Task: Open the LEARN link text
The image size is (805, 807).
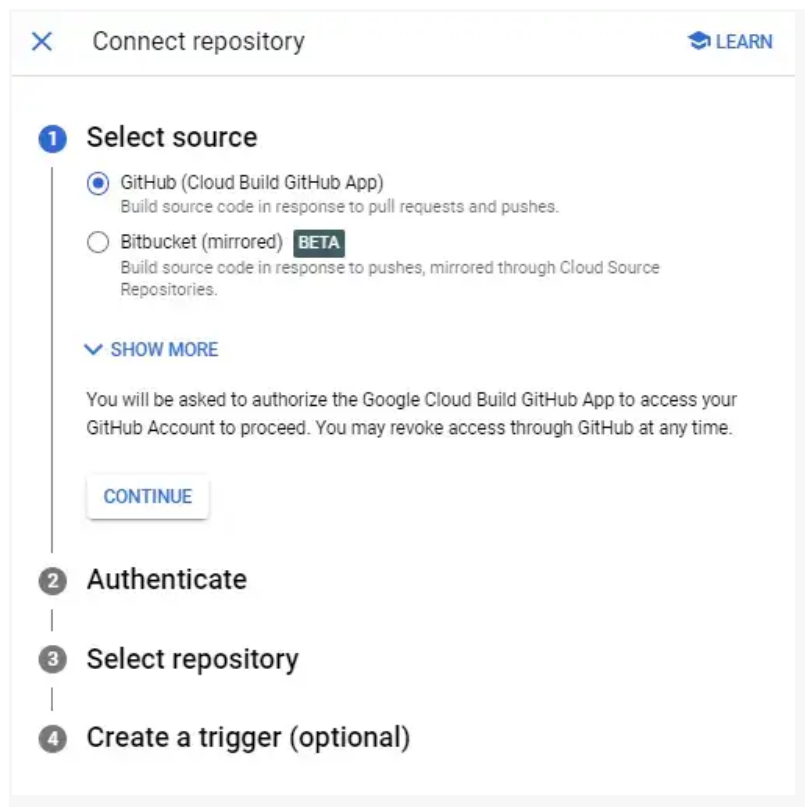Action: (x=744, y=42)
